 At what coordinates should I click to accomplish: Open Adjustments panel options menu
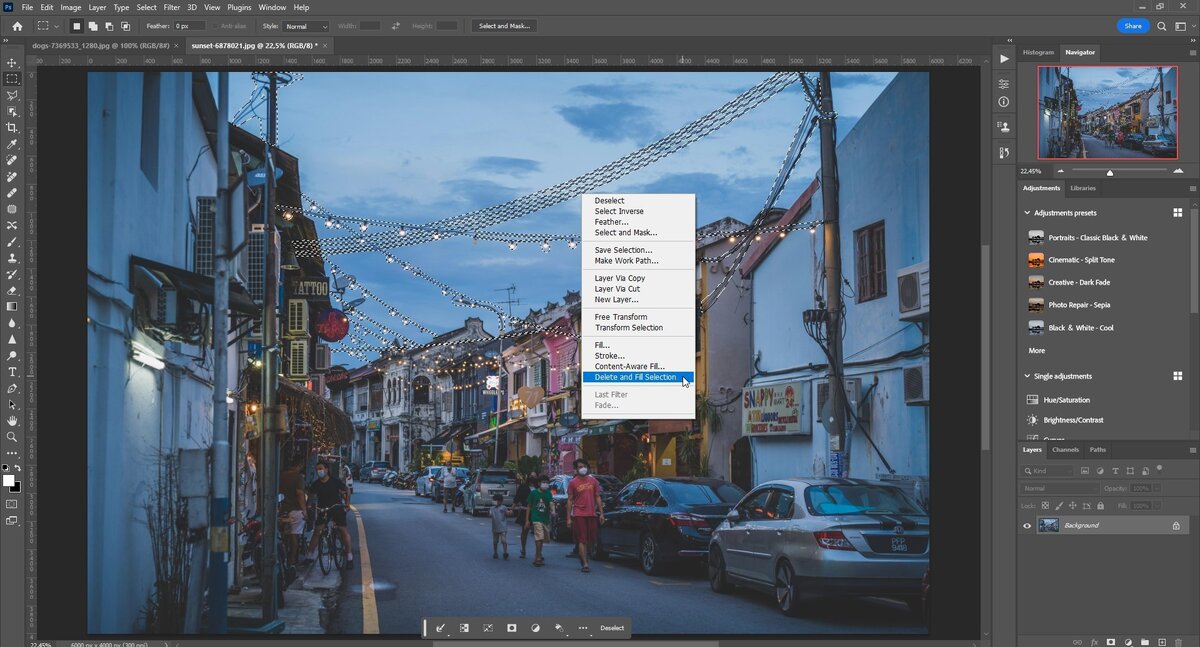coord(1192,188)
